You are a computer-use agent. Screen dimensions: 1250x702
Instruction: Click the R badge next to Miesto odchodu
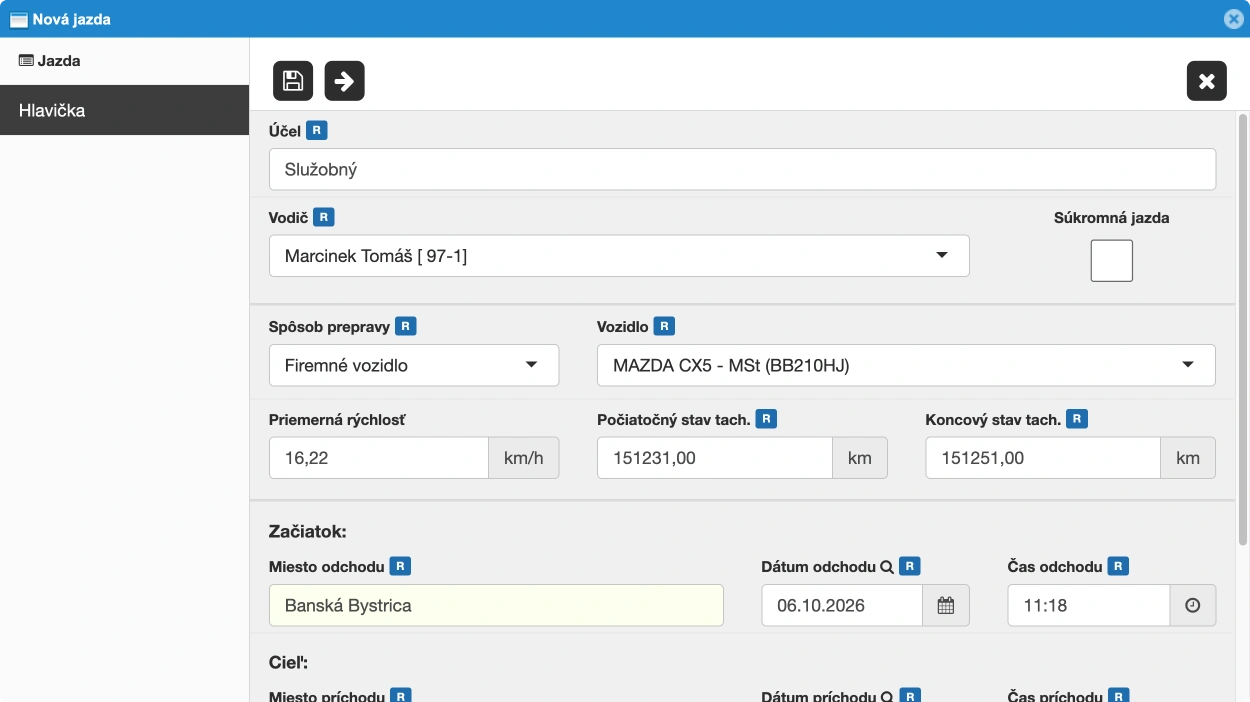[x=400, y=566]
